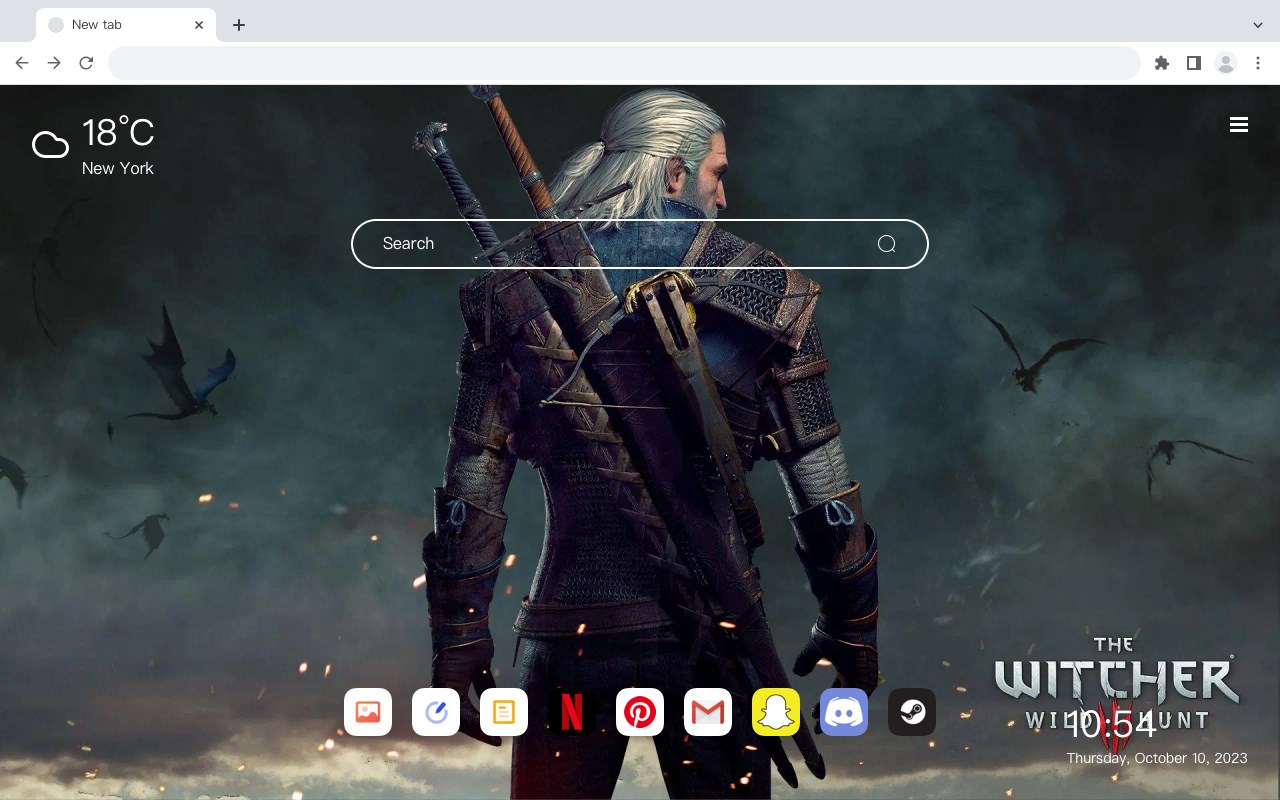Click into the Search field
This screenshot has width=1280, height=800.
(x=640, y=244)
